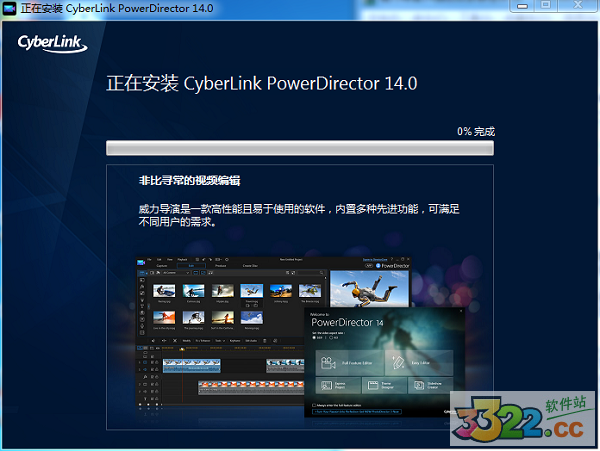Click the description starting with "威力导演是一款"
The height and width of the screenshot is (451, 600).
click(299, 215)
